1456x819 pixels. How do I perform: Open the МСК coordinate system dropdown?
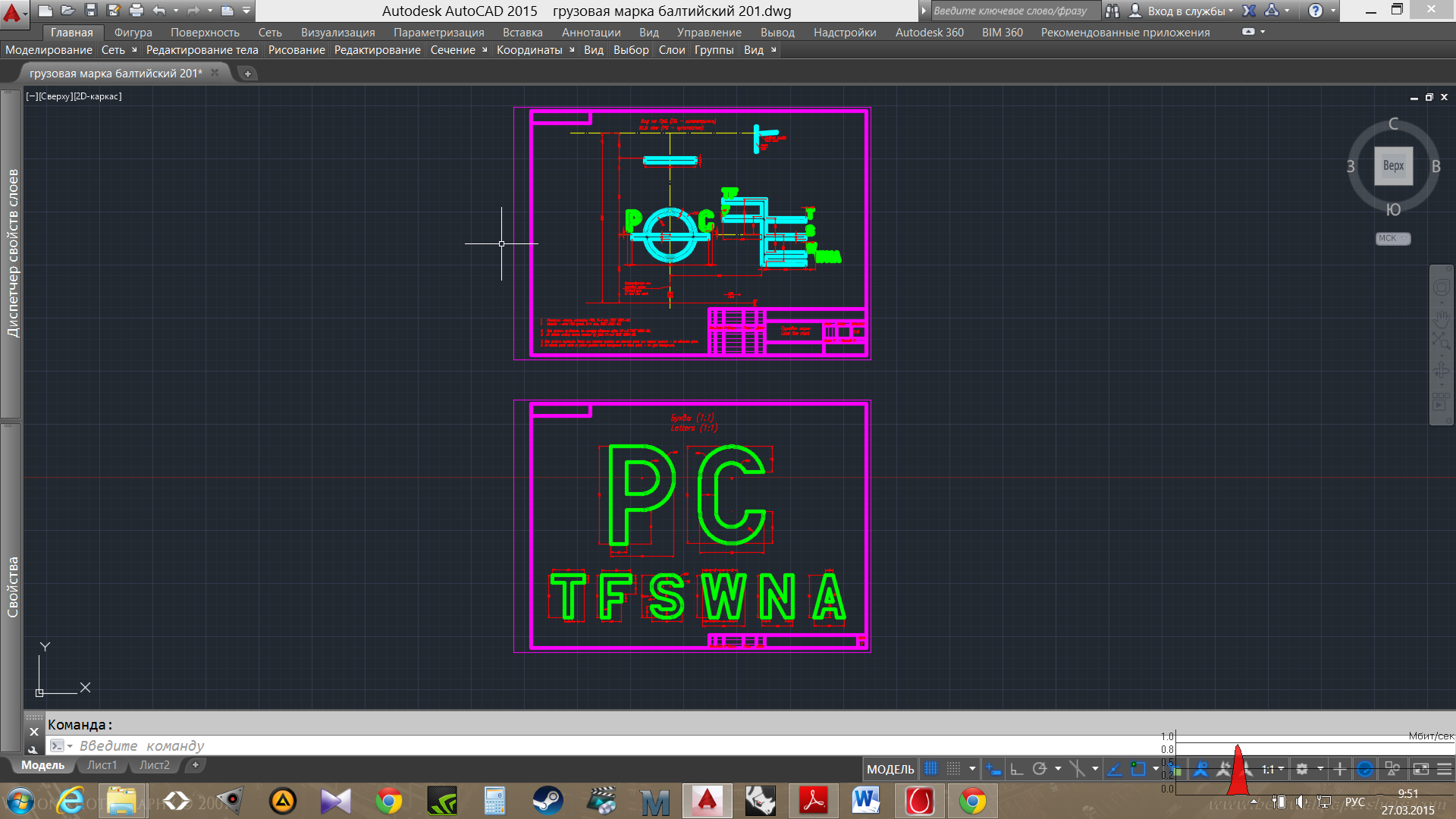(1392, 238)
